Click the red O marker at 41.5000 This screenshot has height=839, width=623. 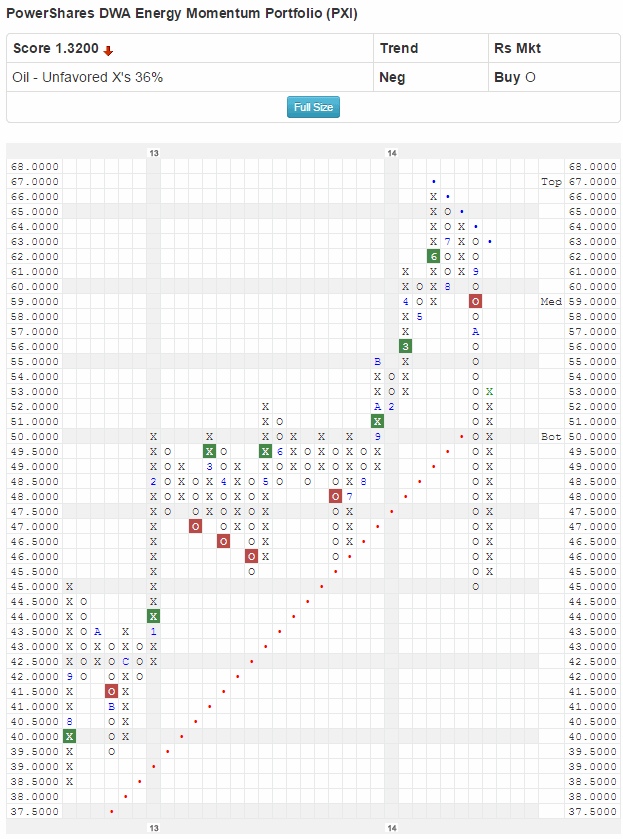tap(111, 691)
